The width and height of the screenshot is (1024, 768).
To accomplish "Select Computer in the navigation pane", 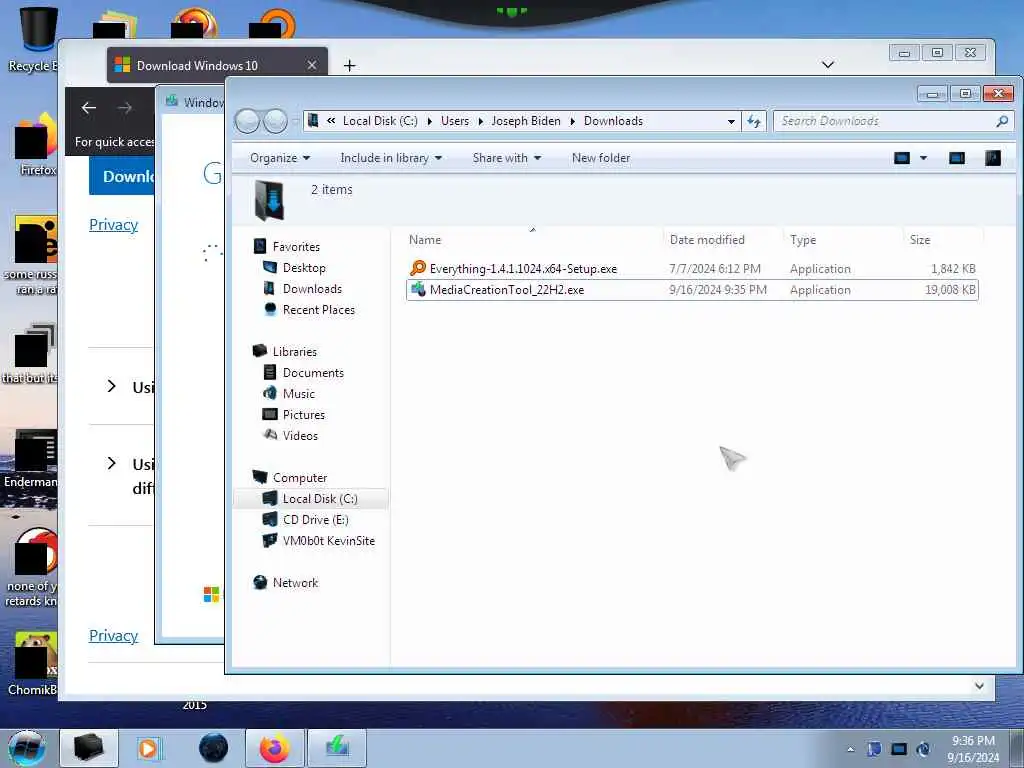I will [x=300, y=477].
